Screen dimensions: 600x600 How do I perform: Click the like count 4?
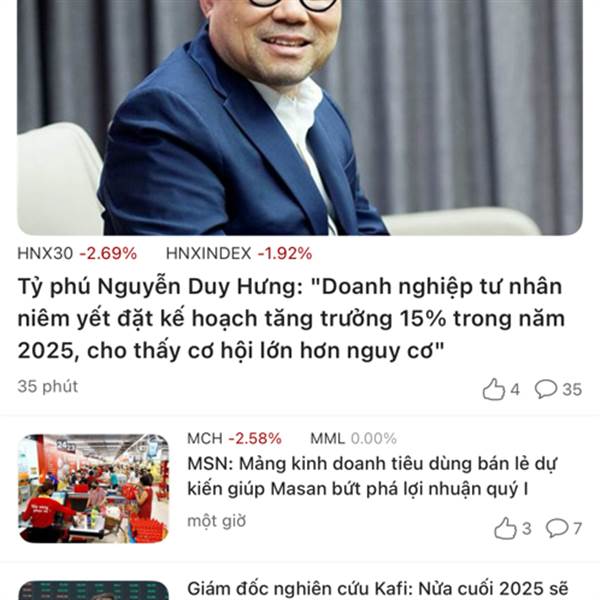515,390
